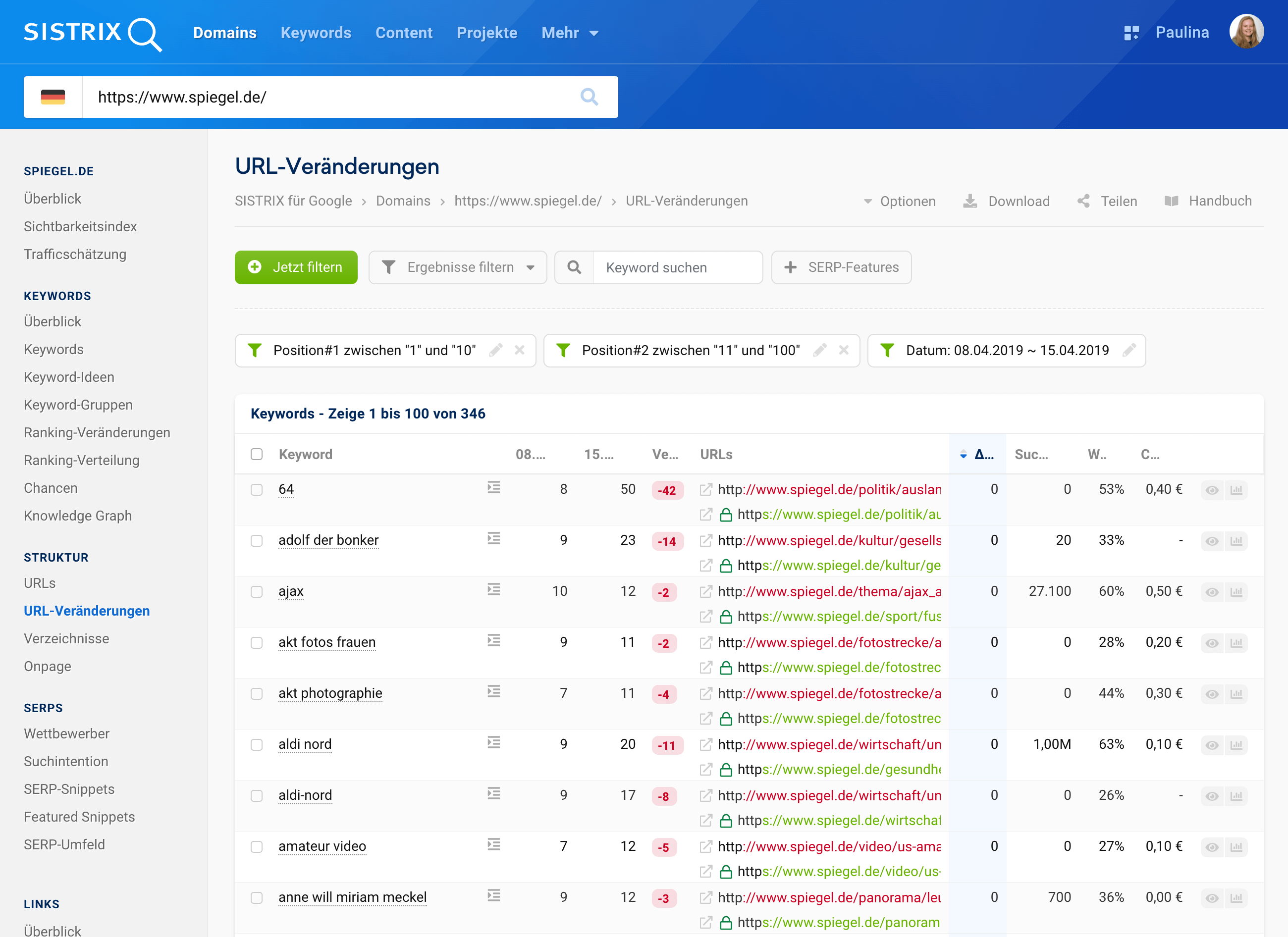The image size is (1288, 937).
Task: Click the URL-Veränderungen sidebar link
Action: coord(87,610)
